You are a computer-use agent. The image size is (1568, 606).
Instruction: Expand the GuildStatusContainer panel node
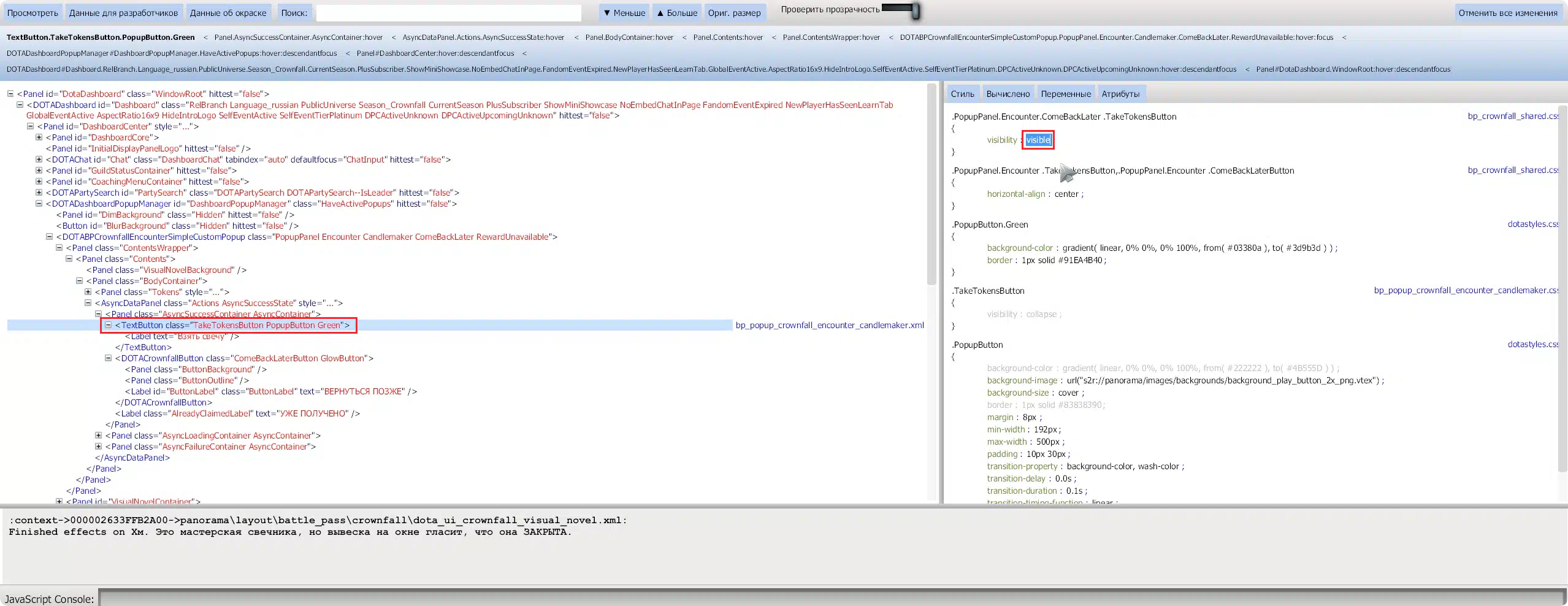point(39,171)
